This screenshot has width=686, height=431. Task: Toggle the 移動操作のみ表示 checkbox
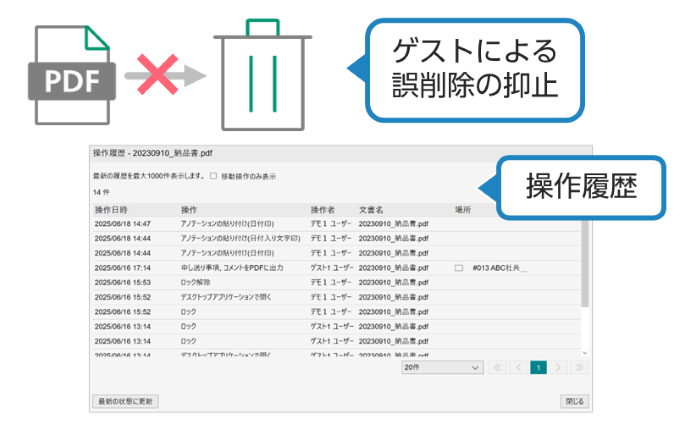(214, 176)
